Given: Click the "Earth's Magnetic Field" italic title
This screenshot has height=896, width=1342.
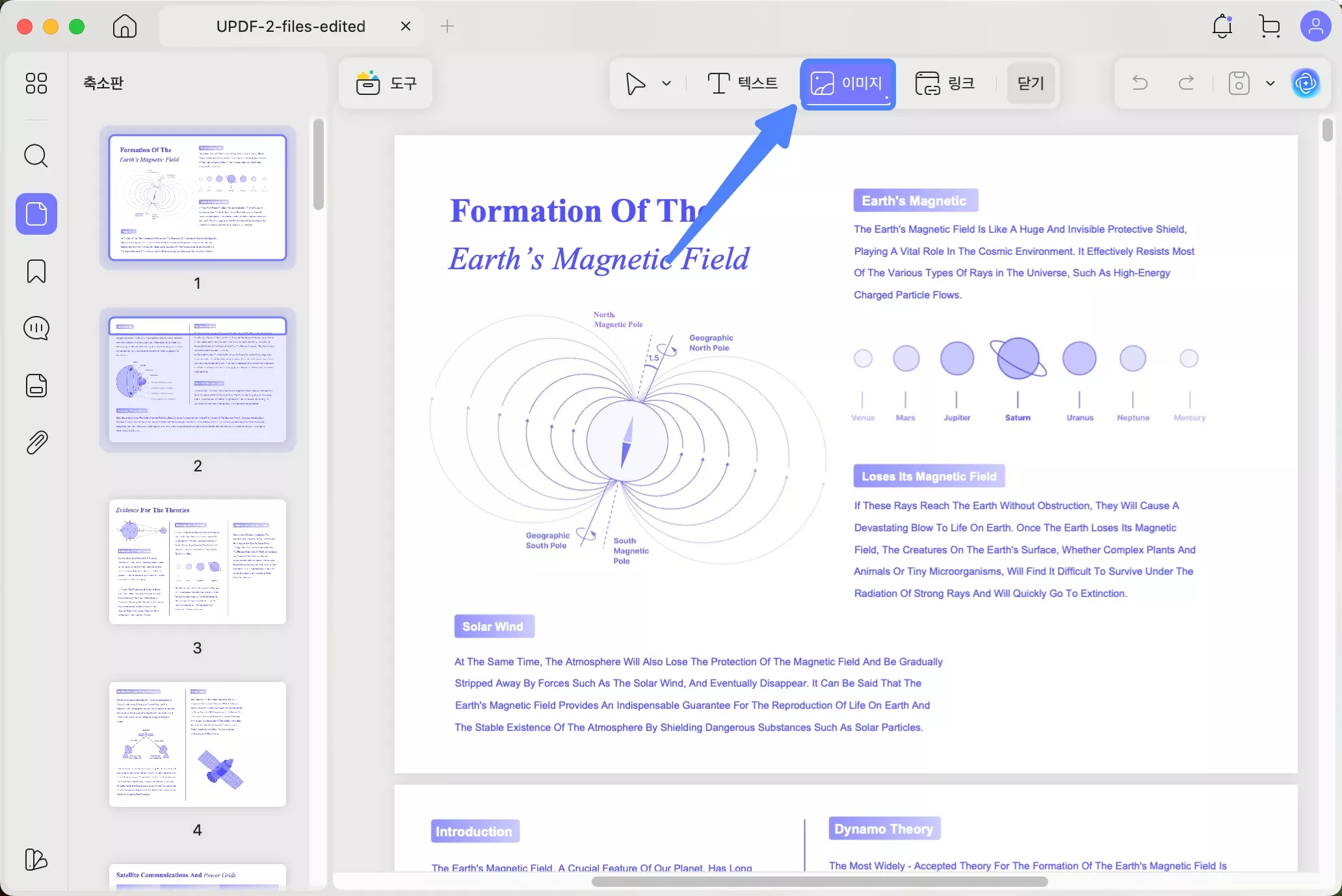Looking at the screenshot, I should (599, 259).
